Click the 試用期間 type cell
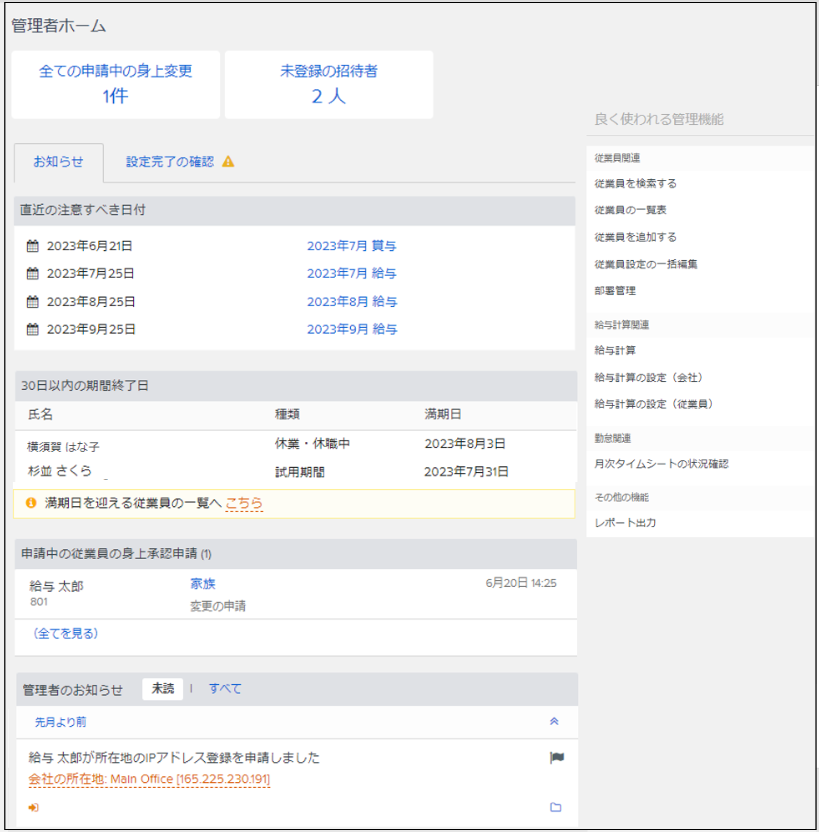The height and width of the screenshot is (832, 819). click(300, 472)
